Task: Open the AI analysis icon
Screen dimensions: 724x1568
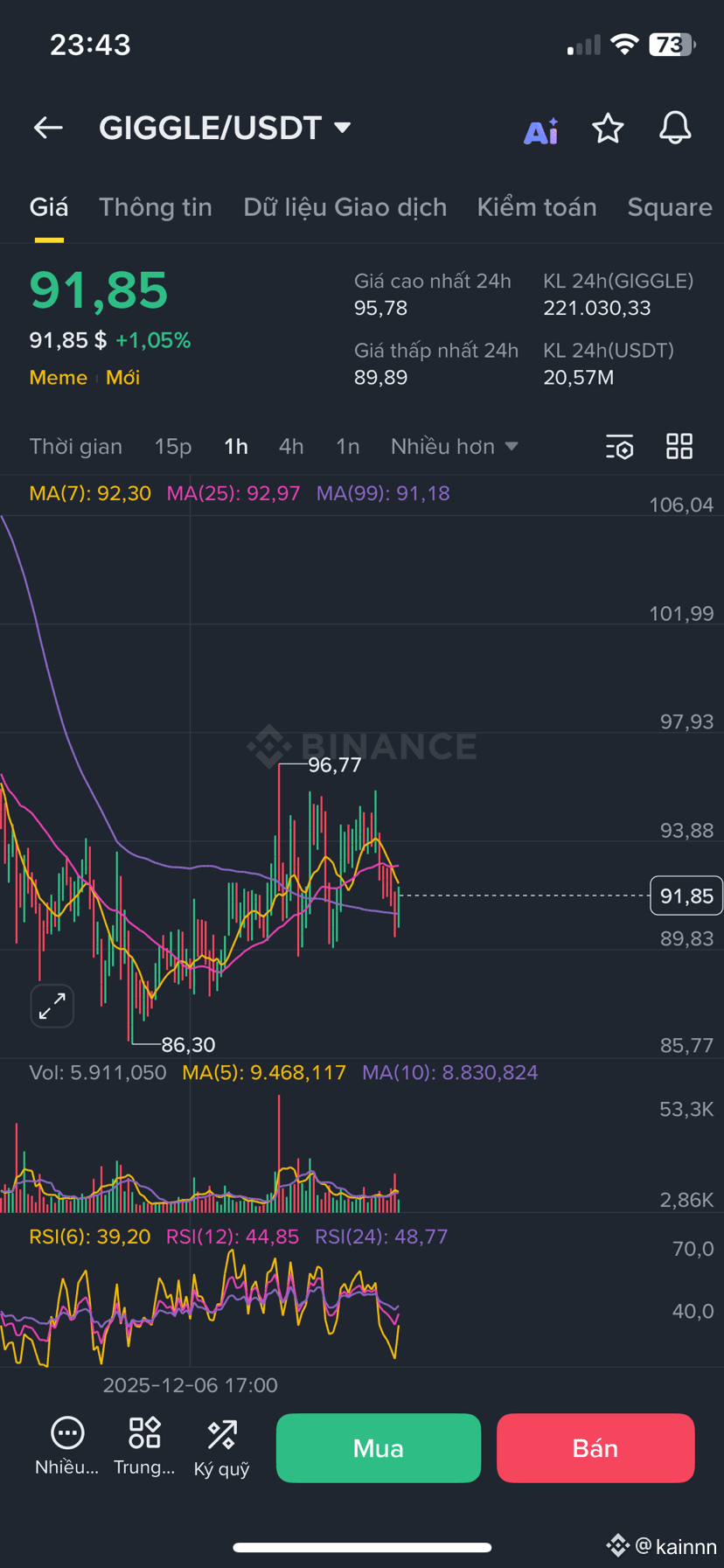Action: tap(540, 130)
